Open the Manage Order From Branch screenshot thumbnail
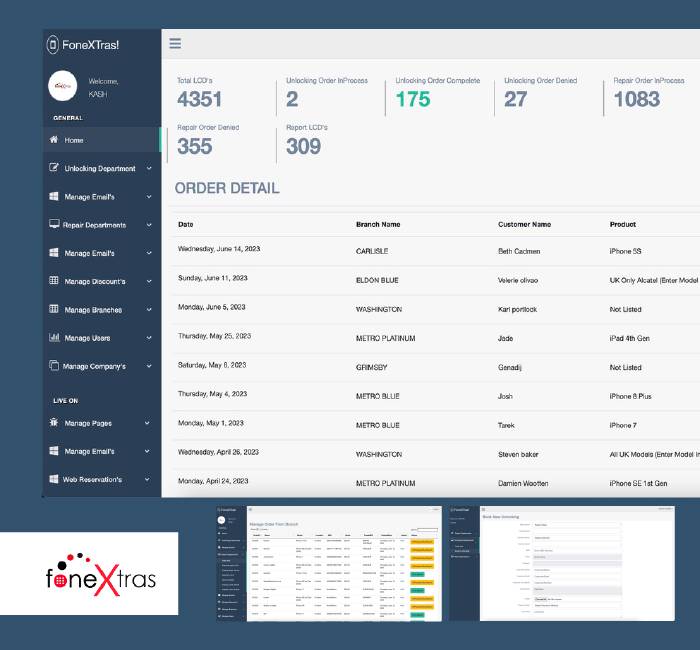Image resolution: width=700 pixels, height=650 pixels. (x=327, y=563)
